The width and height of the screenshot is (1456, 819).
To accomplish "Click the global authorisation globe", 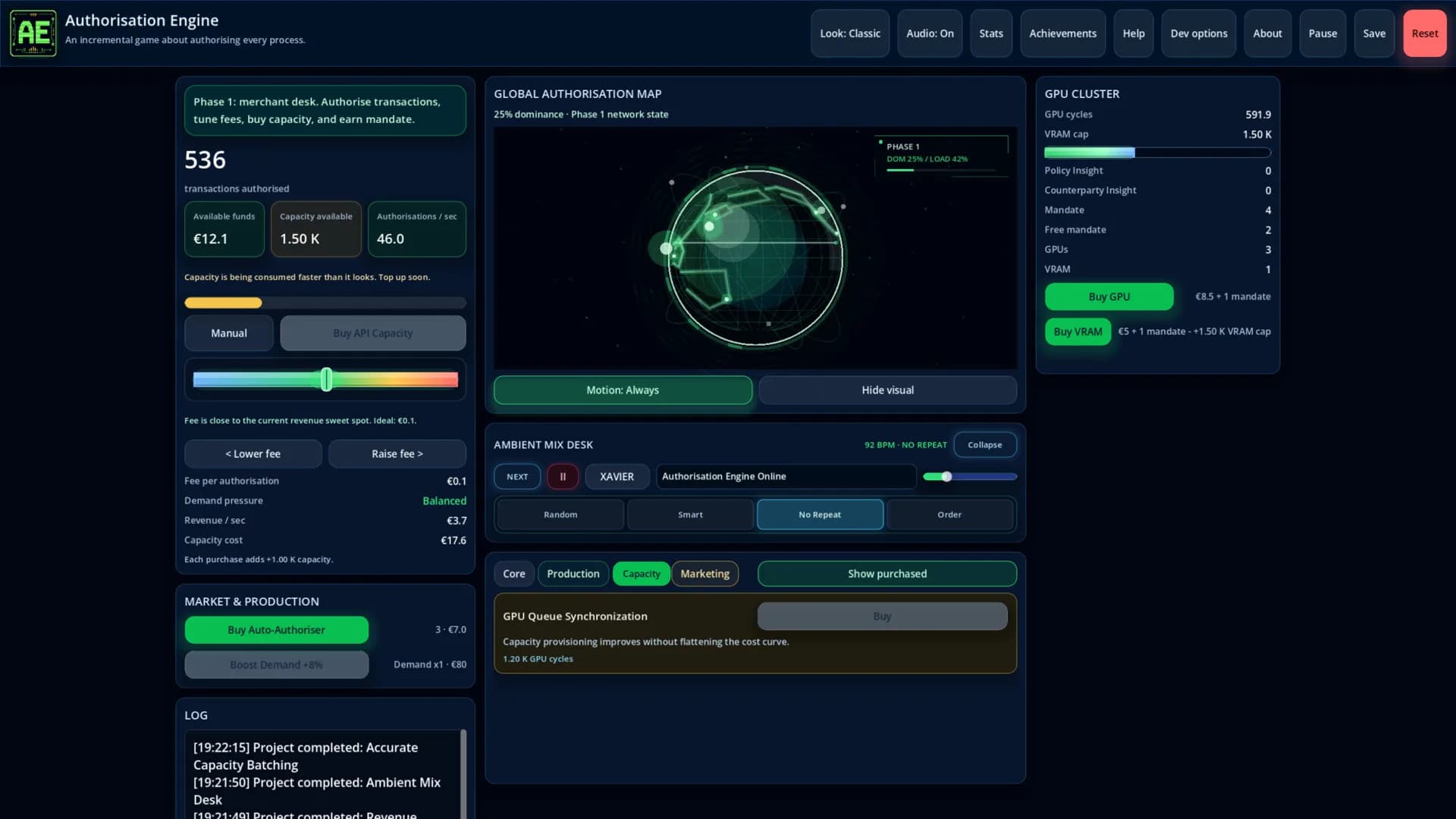I will [755, 256].
